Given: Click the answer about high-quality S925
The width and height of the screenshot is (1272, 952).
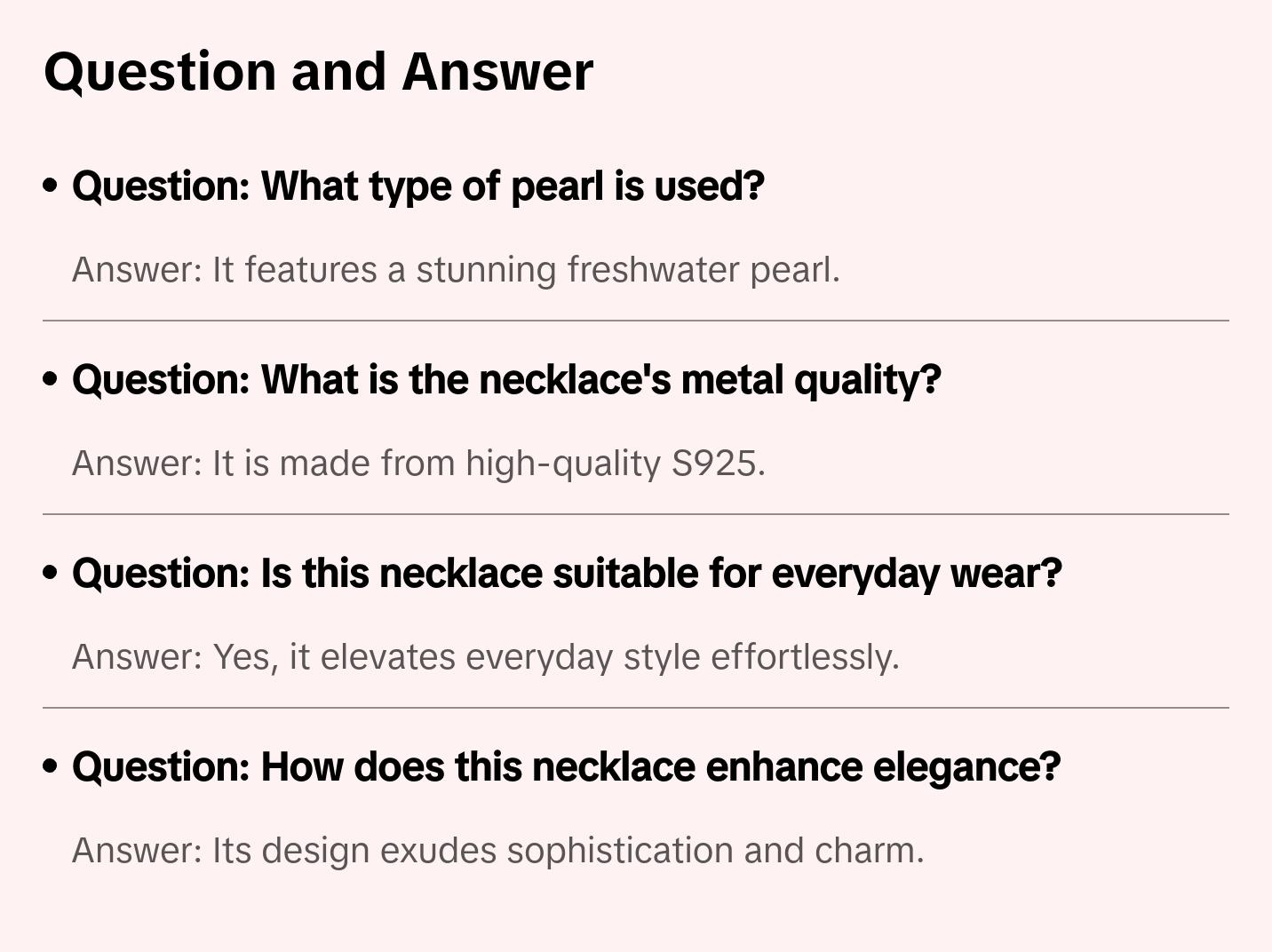Looking at the screenshot, I should coord(417,464).
